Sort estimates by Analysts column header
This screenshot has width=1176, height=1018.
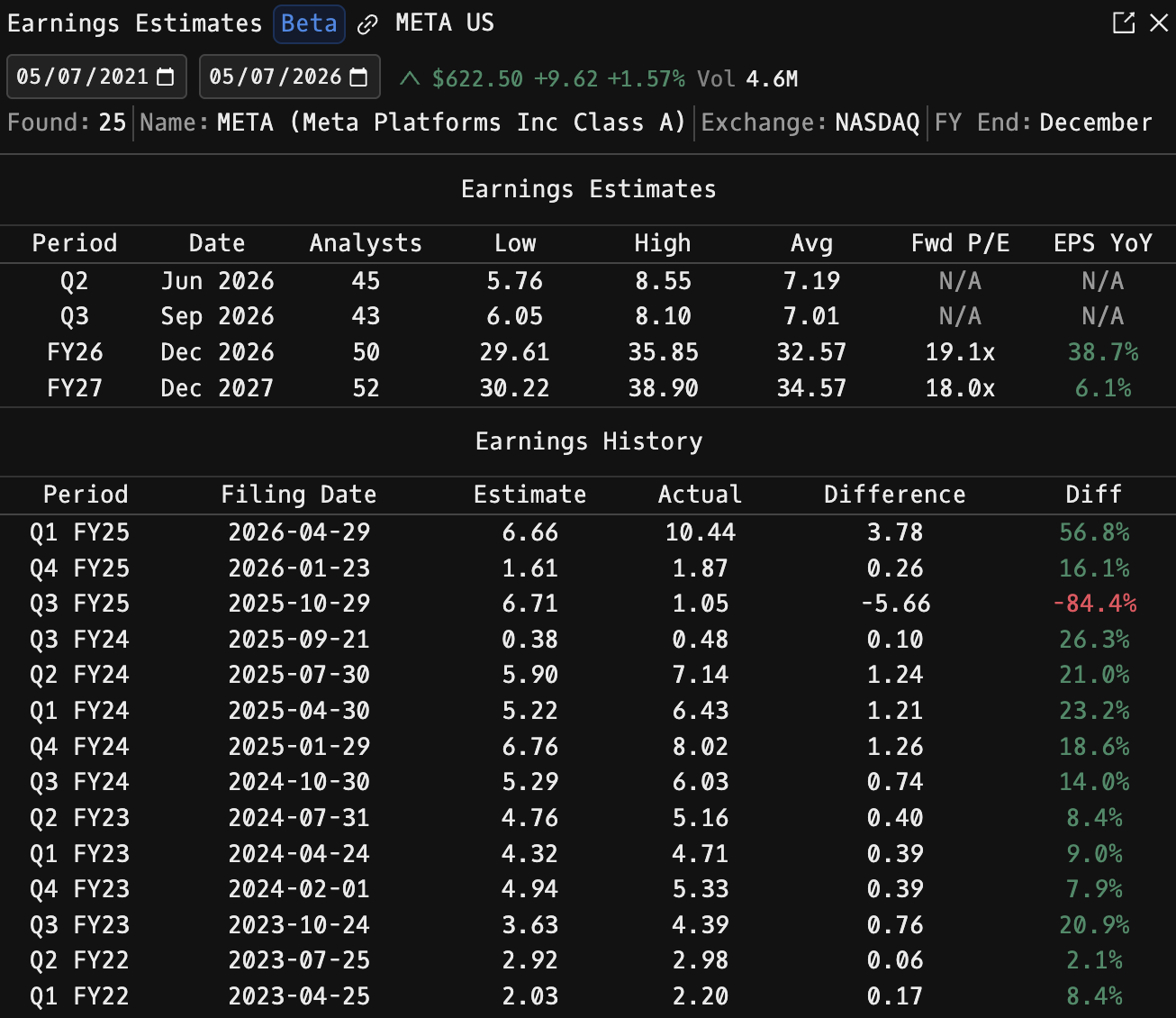[x=366, y=243]
